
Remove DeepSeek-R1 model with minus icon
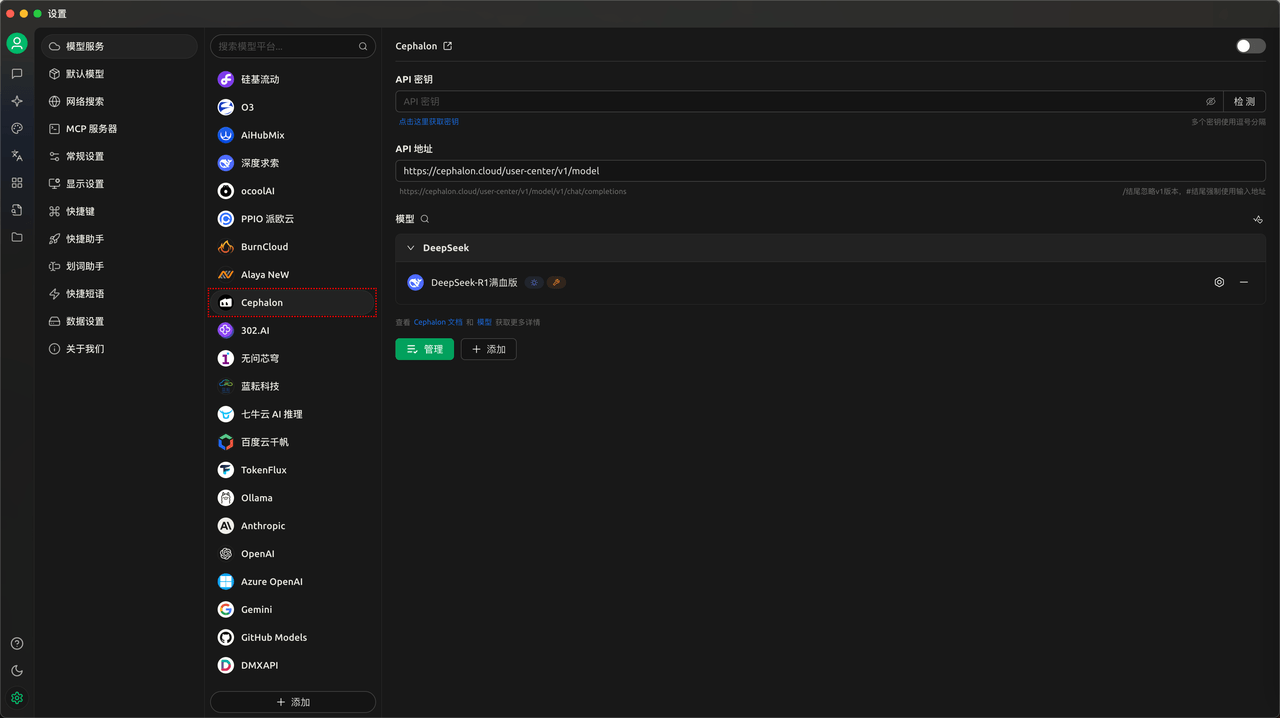tap(1244, 283)
